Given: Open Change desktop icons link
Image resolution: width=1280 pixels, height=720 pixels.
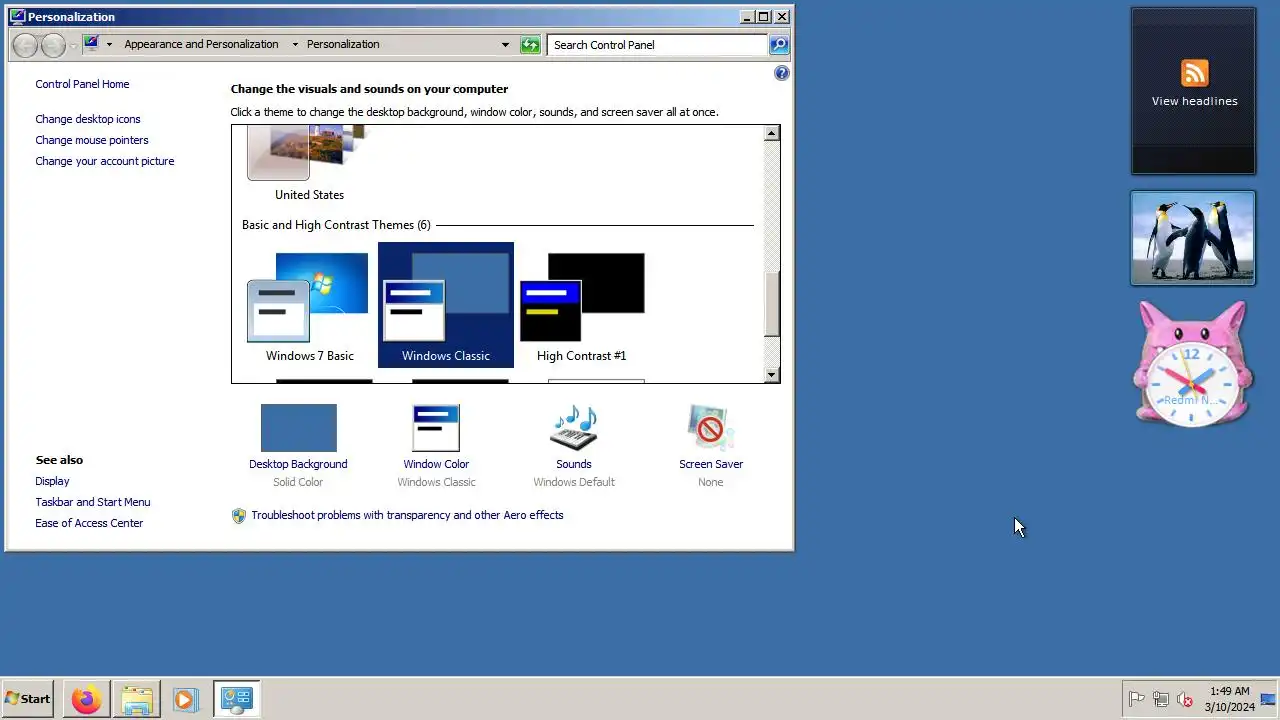Looking at the screenshot, I should click(x=88, y=119).
